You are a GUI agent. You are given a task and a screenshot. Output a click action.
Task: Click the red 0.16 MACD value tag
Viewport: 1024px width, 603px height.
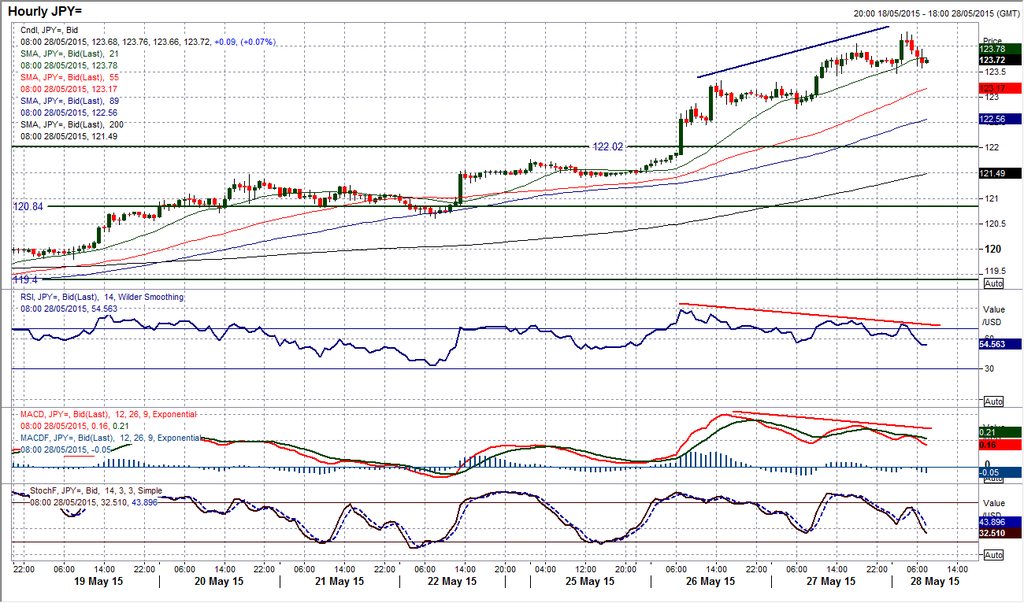pos(1000,444)
